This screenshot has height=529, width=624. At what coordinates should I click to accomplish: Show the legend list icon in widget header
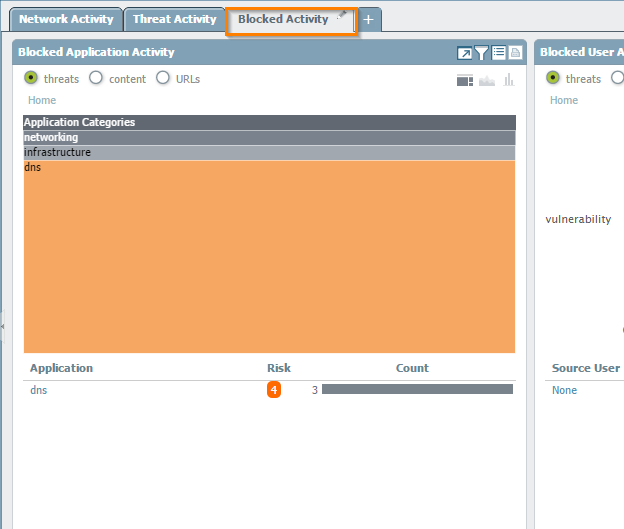pos(499,53)
